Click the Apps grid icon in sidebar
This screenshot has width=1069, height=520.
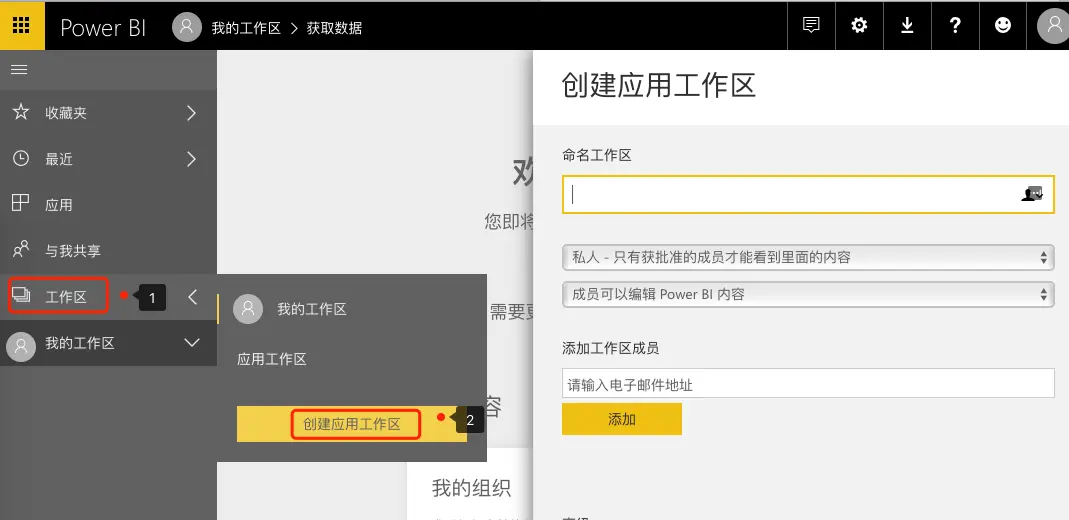pyautogui.click(x=21, y=202)
